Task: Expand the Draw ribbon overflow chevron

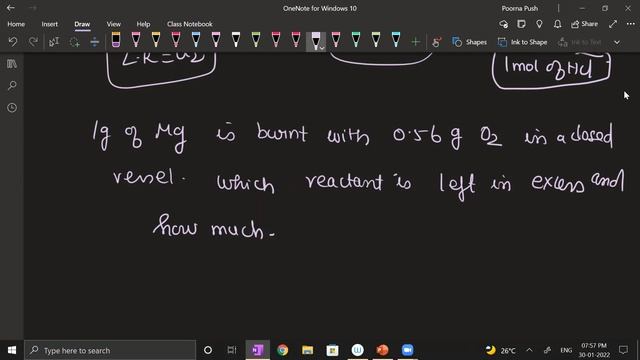Action: [x=617, y=42]
